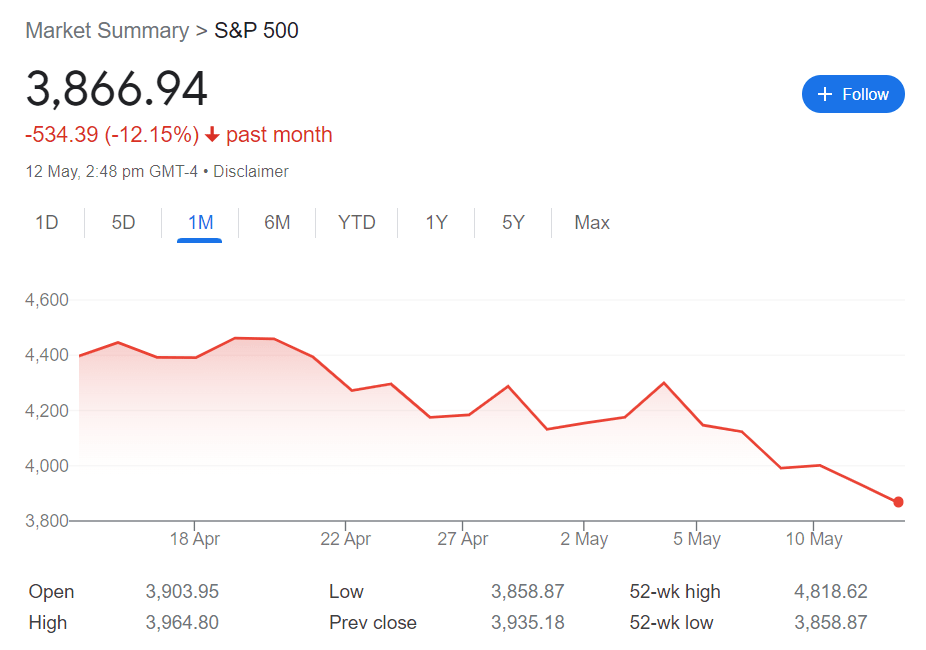Viewport: 926px width, 650px height.
Task: Click the 10 May axis date label
Action: tap(813, 539)
